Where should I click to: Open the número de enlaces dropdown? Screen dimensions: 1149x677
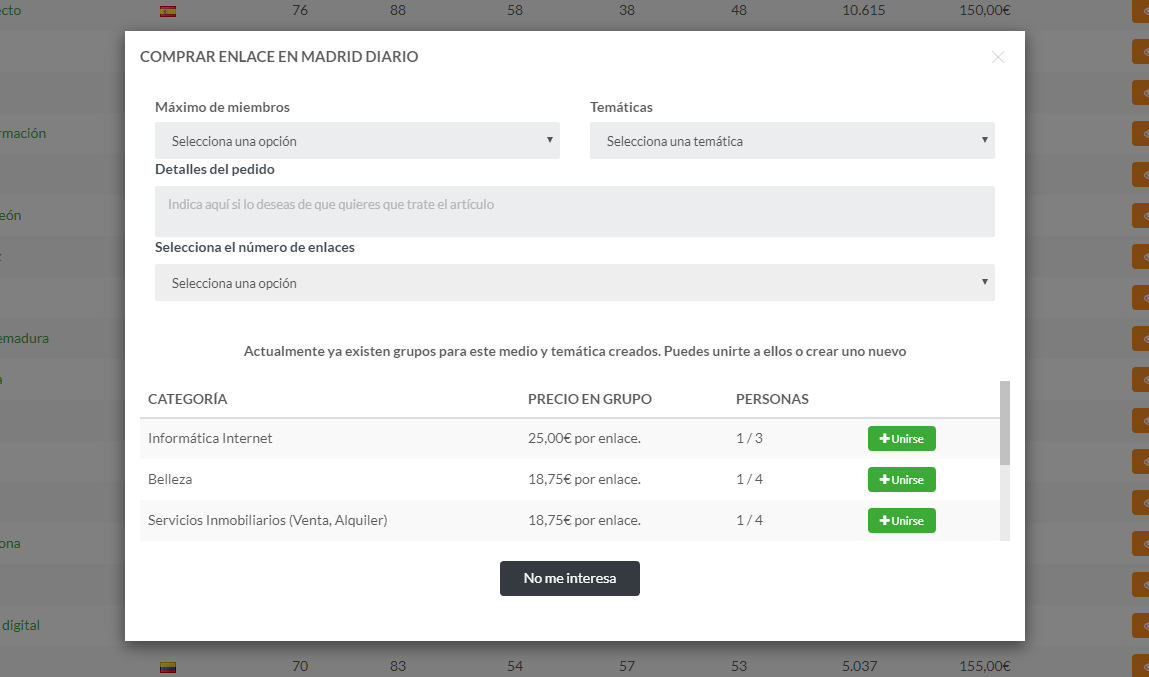click(574, 283)
